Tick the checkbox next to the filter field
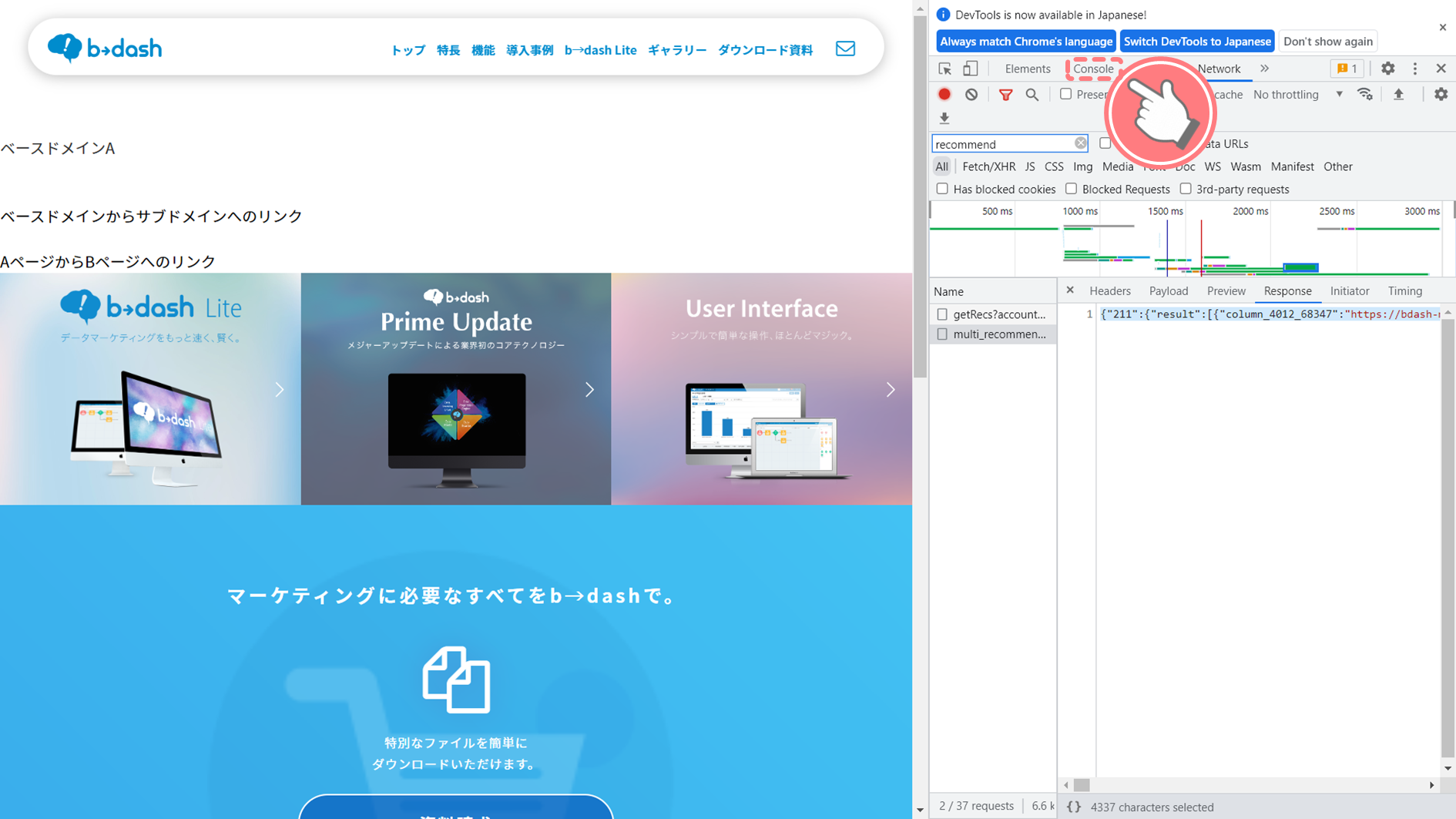Viewport: 1456px width, 819px height. (1105, 143)
